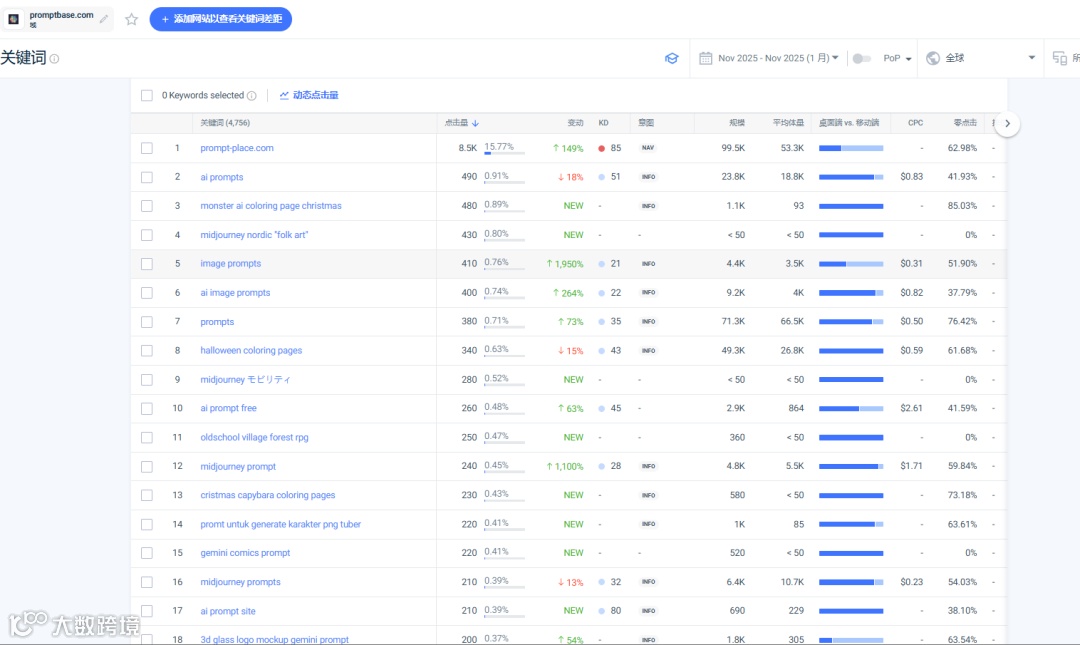
Task: Click the 99.5K volume value
Action: coord(733,148)
